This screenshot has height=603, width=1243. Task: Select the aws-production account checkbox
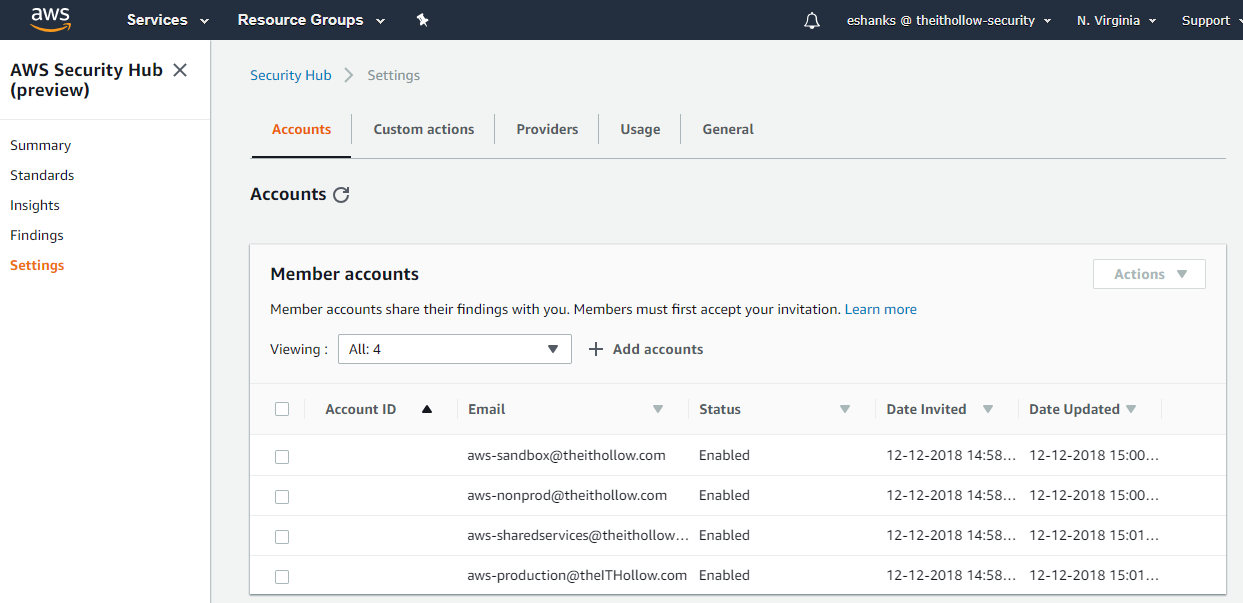[x=282, y=576]
